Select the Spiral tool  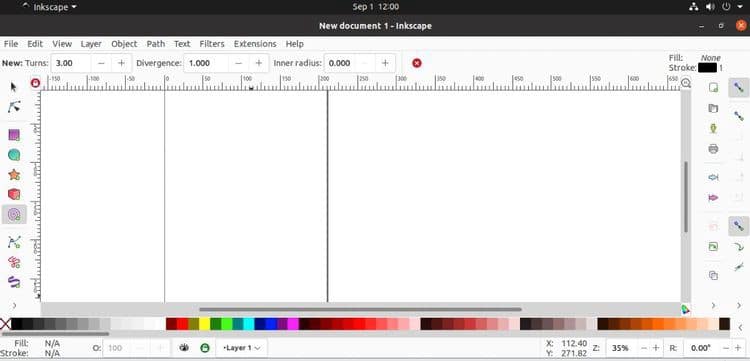click(x=14, y=214)
